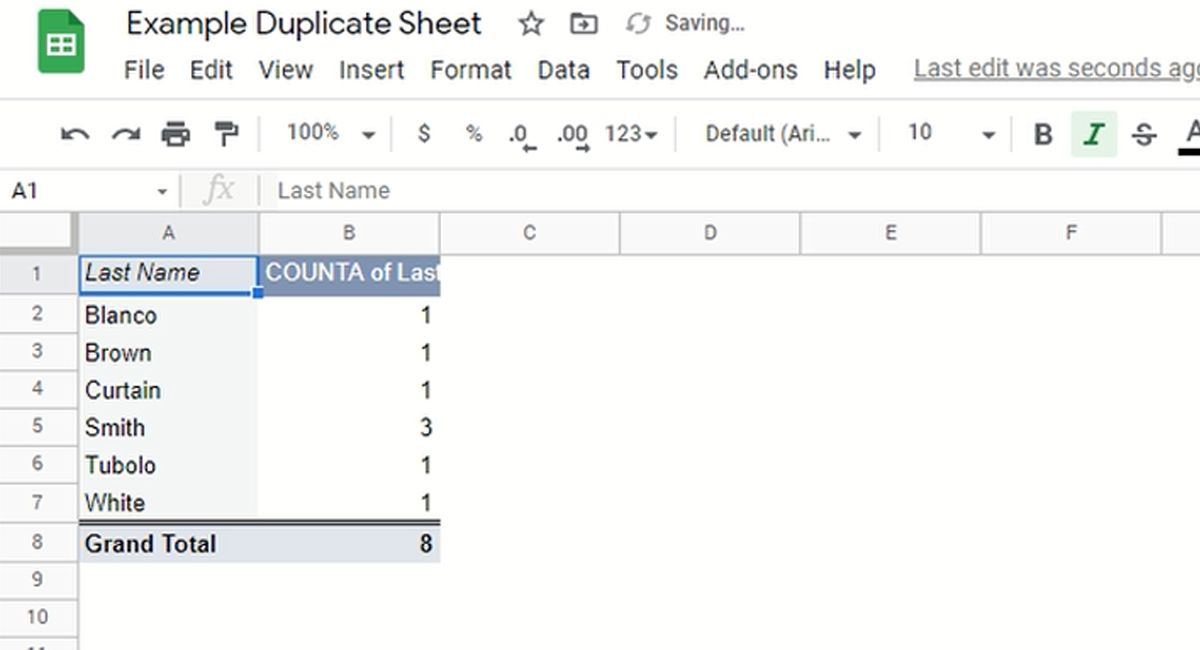Viewport: 1200px width, 650px height.
Task: Star the Example Duplicate Sheet
Action: click(x=530, y=23)
